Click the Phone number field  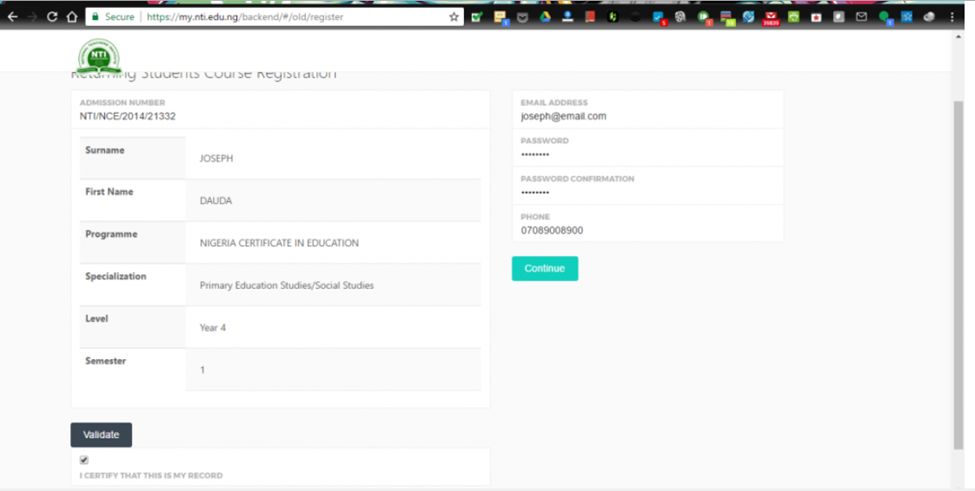pyautogui.click(x=647, y=230)
